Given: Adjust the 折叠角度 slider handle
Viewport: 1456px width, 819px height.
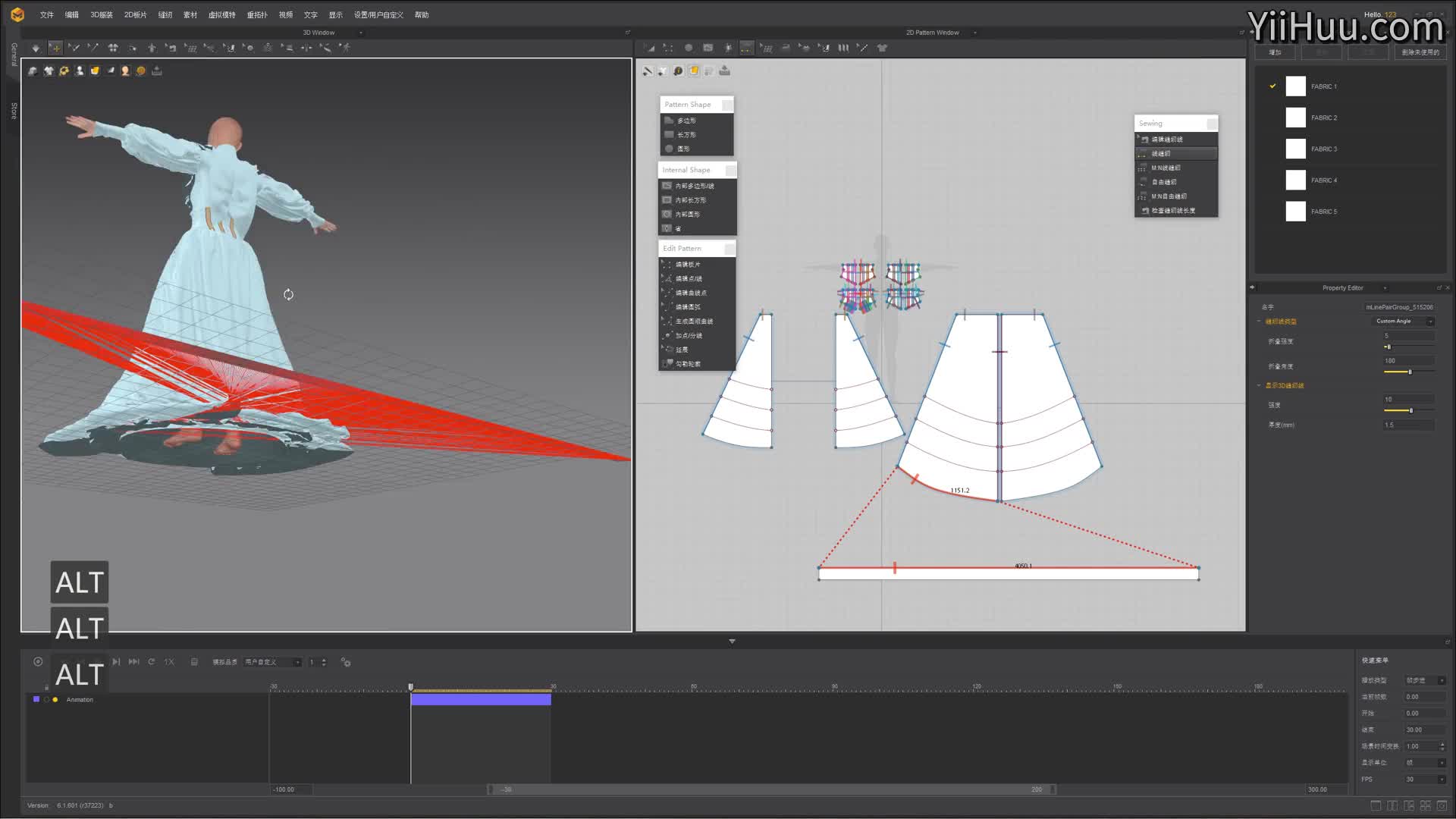Looking at the screenshot, I should click(1410, 372).
